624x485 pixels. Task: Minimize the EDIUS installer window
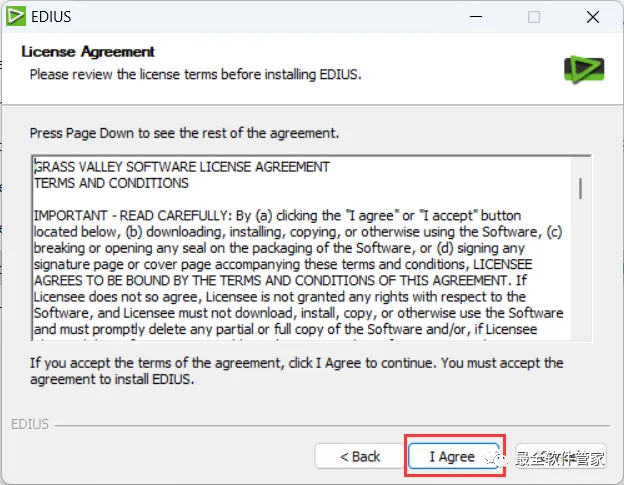pos(476,17)
